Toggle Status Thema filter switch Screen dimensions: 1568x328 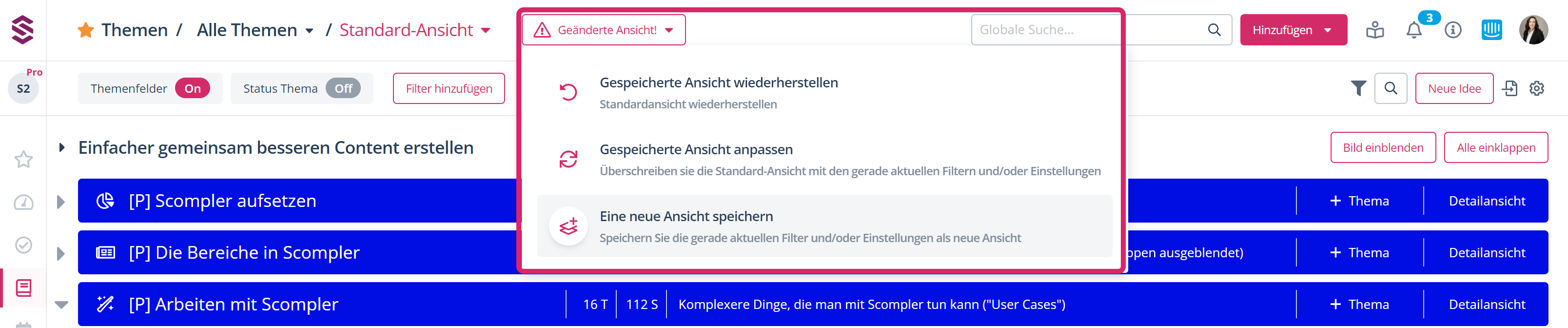pos(343,89)
